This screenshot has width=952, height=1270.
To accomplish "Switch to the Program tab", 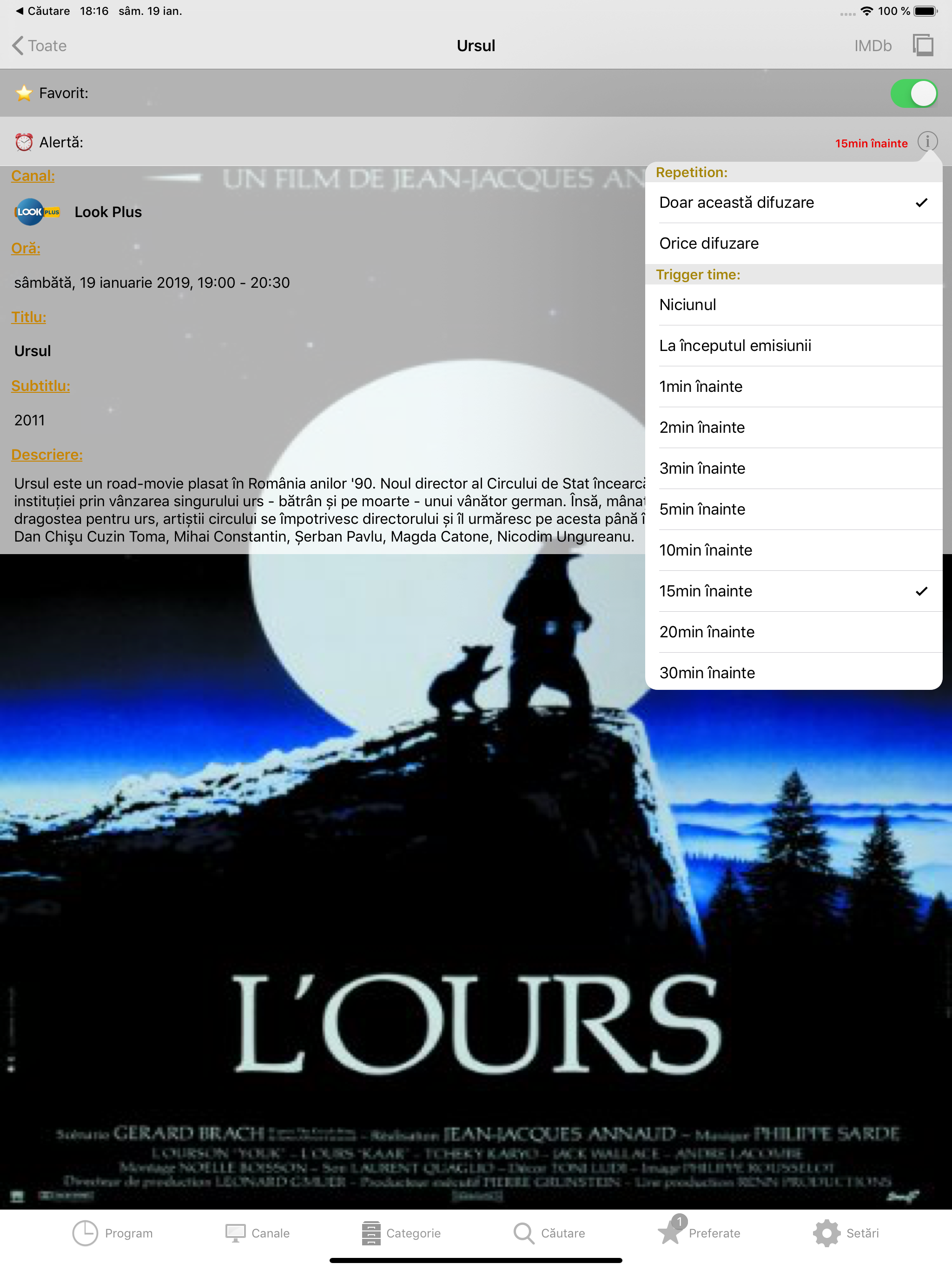I will pos(112,1233).
